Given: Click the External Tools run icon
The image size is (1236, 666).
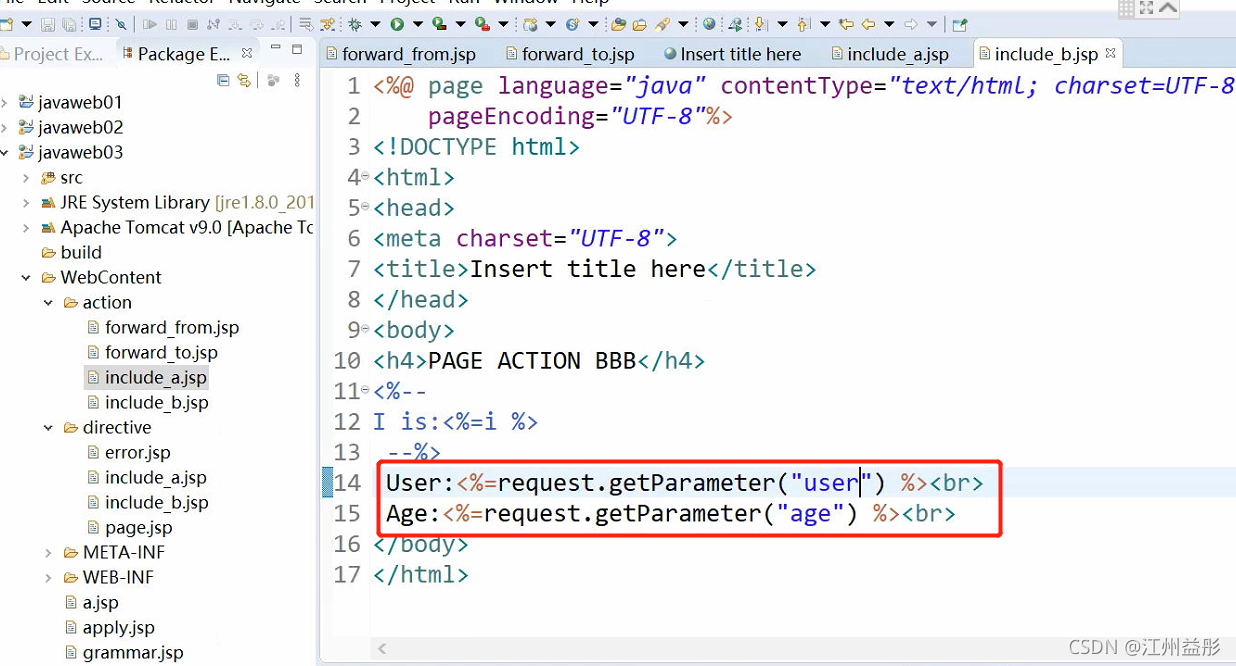Looking at the screenshot, I should tap(481, 24).
